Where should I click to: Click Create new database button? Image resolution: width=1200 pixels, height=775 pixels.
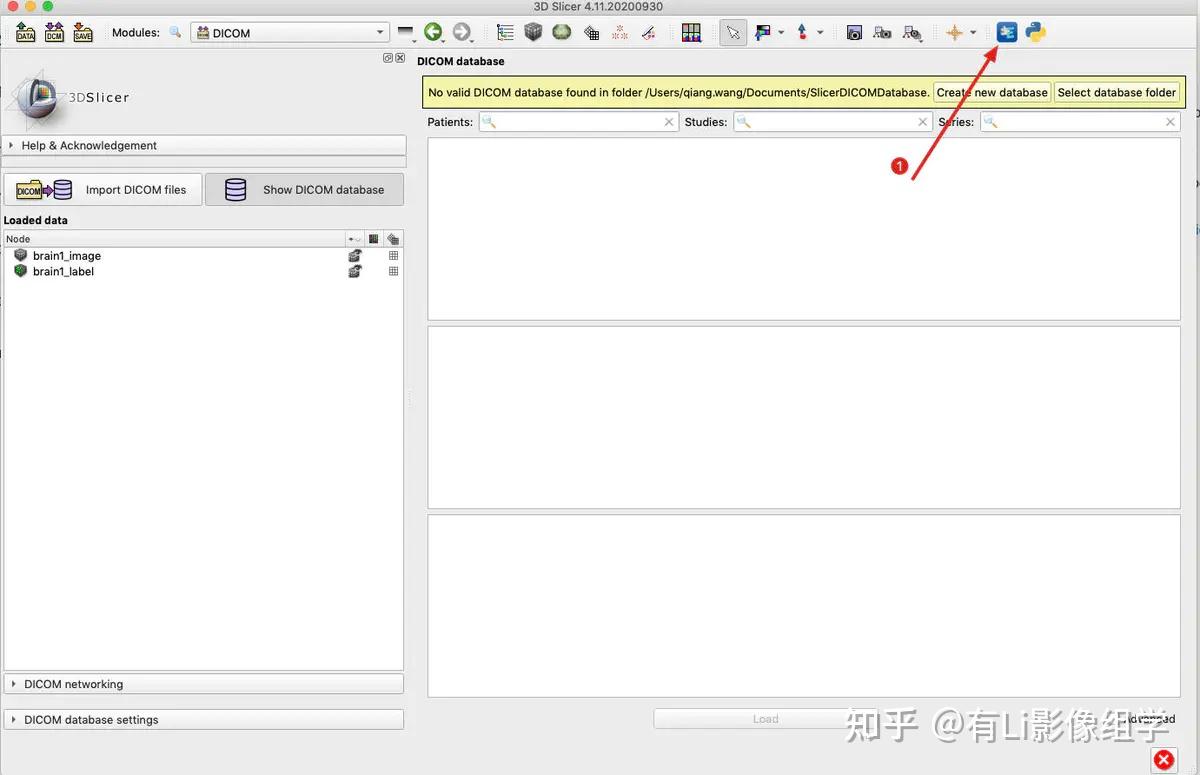point(991,92)
